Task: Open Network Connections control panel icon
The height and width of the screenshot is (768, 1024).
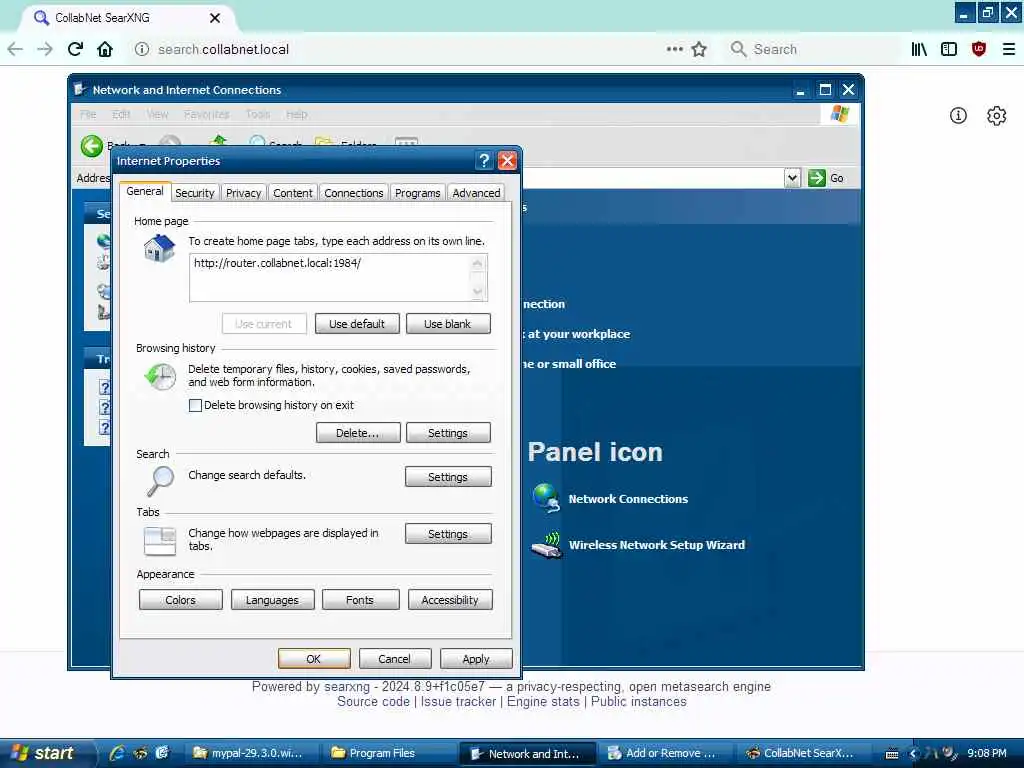Action: [x=546, y=498]
